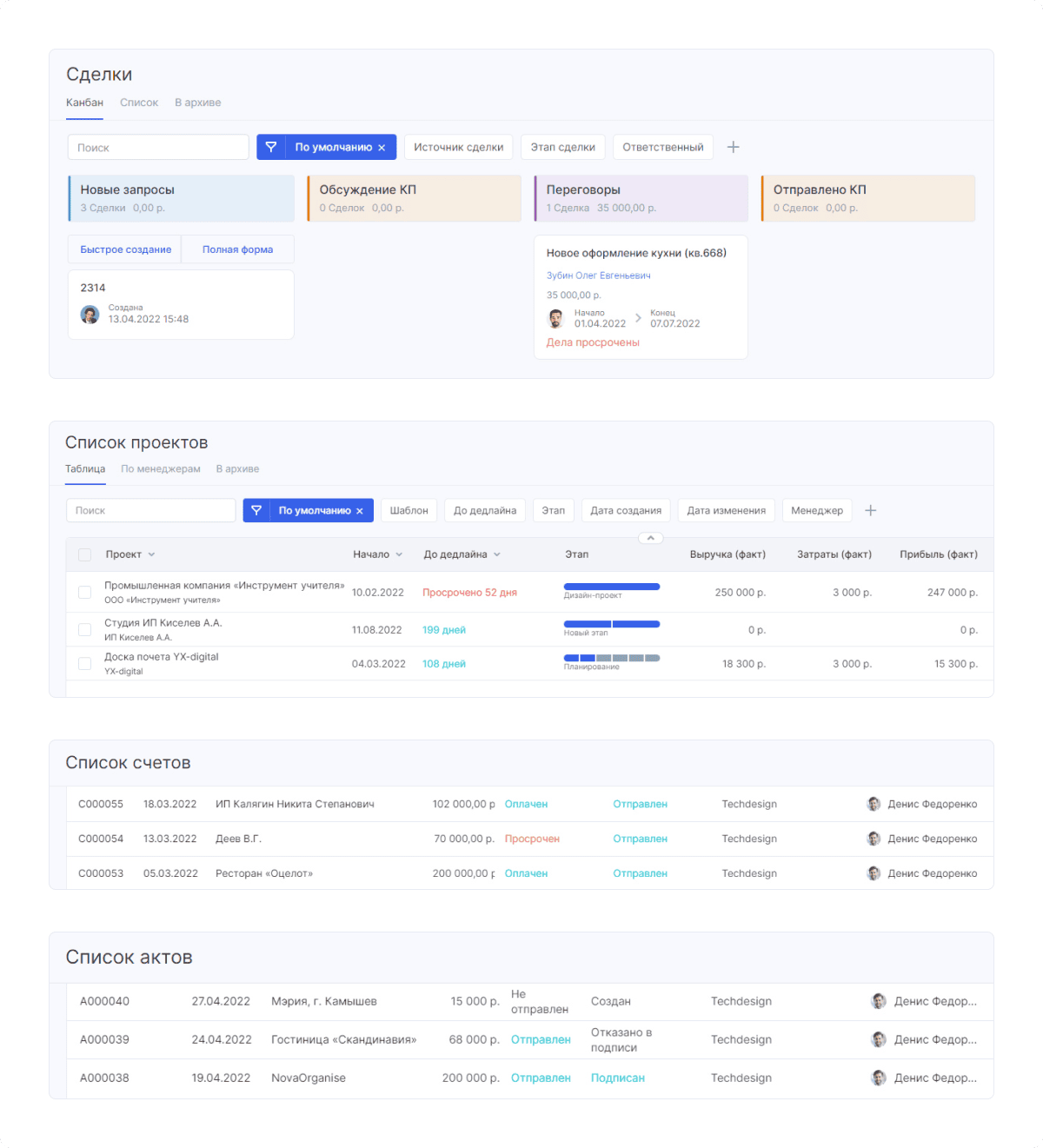
Task: Check the box for Промышленная компания project
Action: 84,593
